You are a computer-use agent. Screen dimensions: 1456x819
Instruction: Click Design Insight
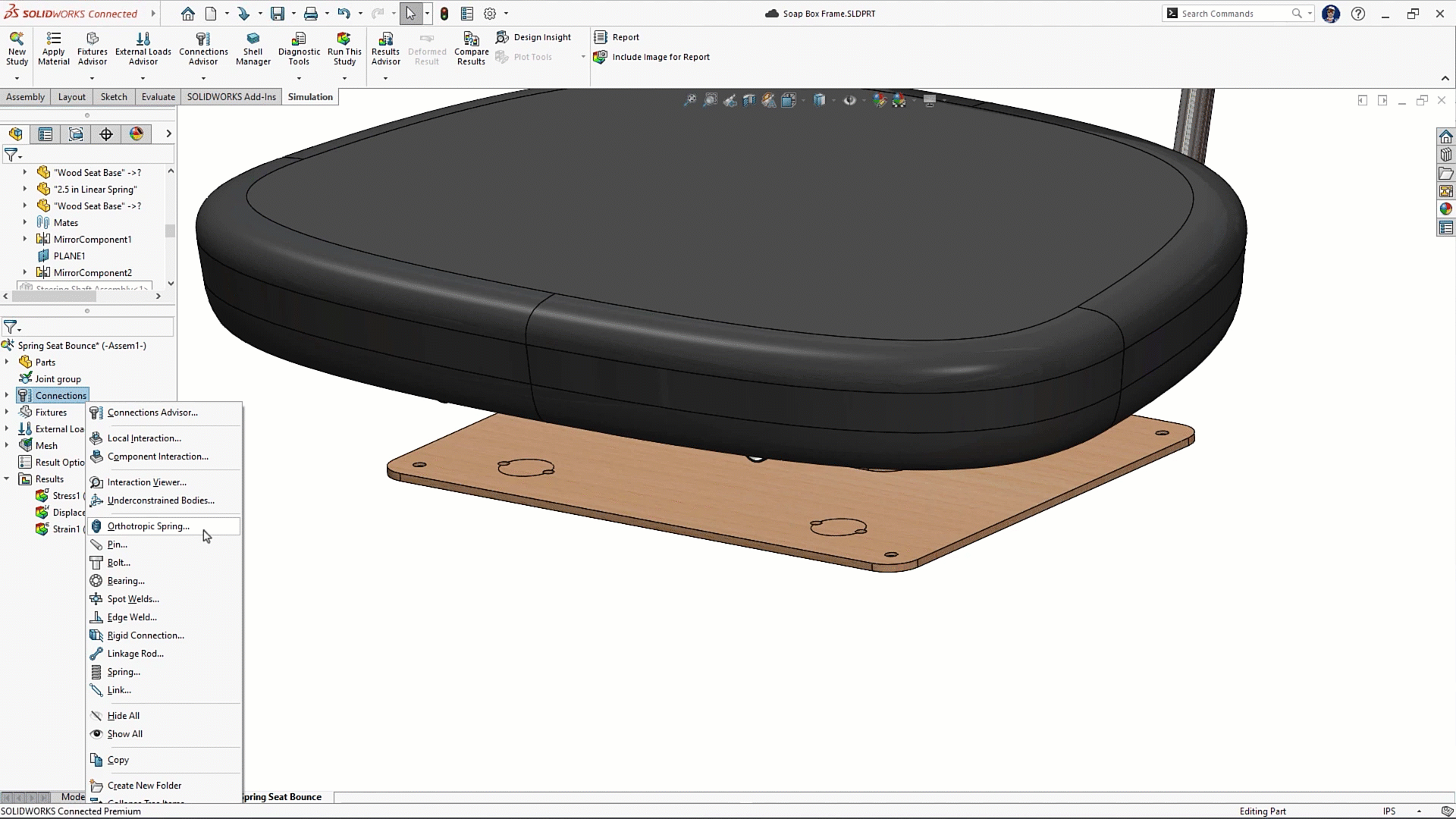(533, 37)
